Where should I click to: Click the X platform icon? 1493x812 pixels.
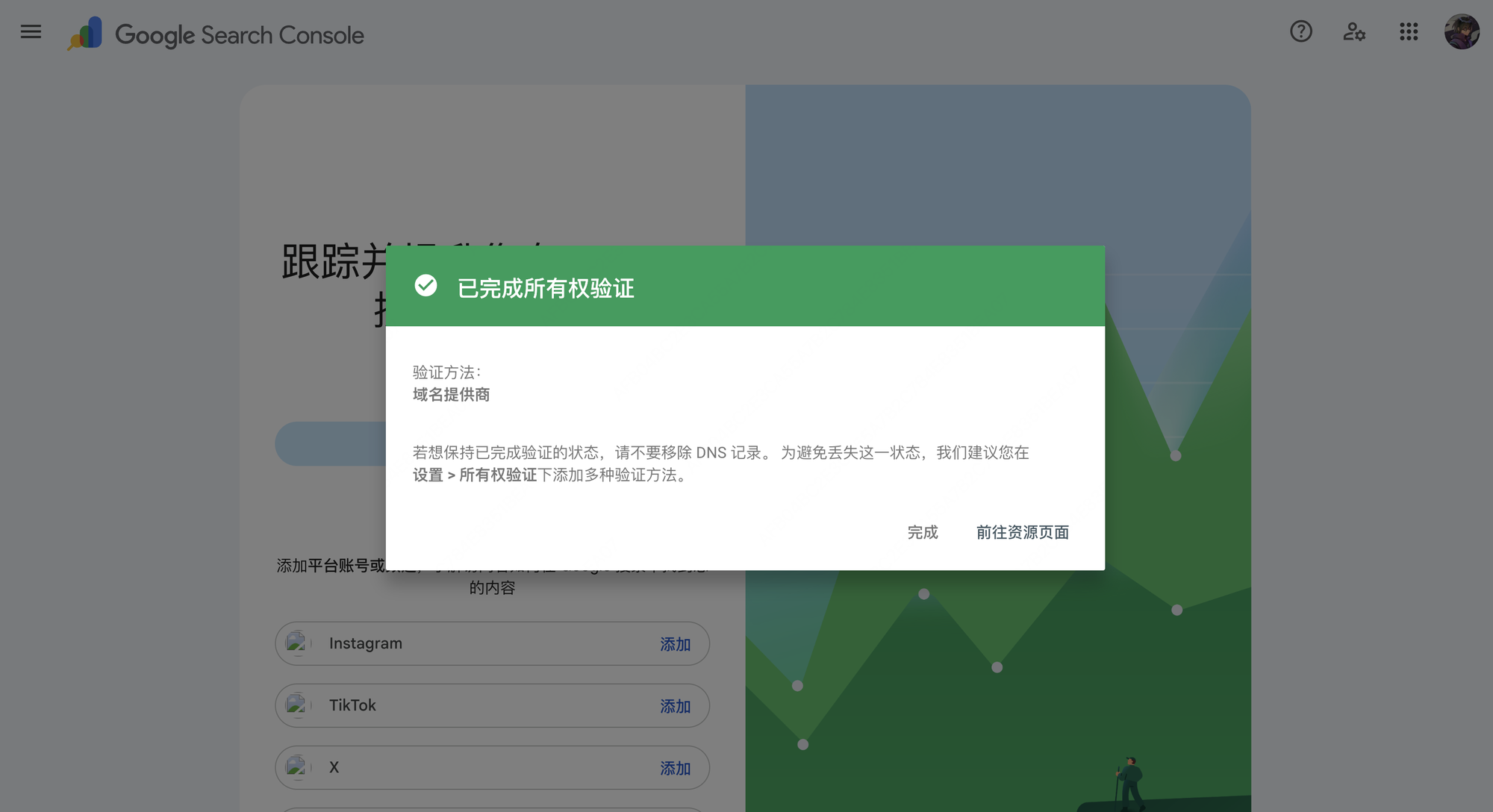296,767
